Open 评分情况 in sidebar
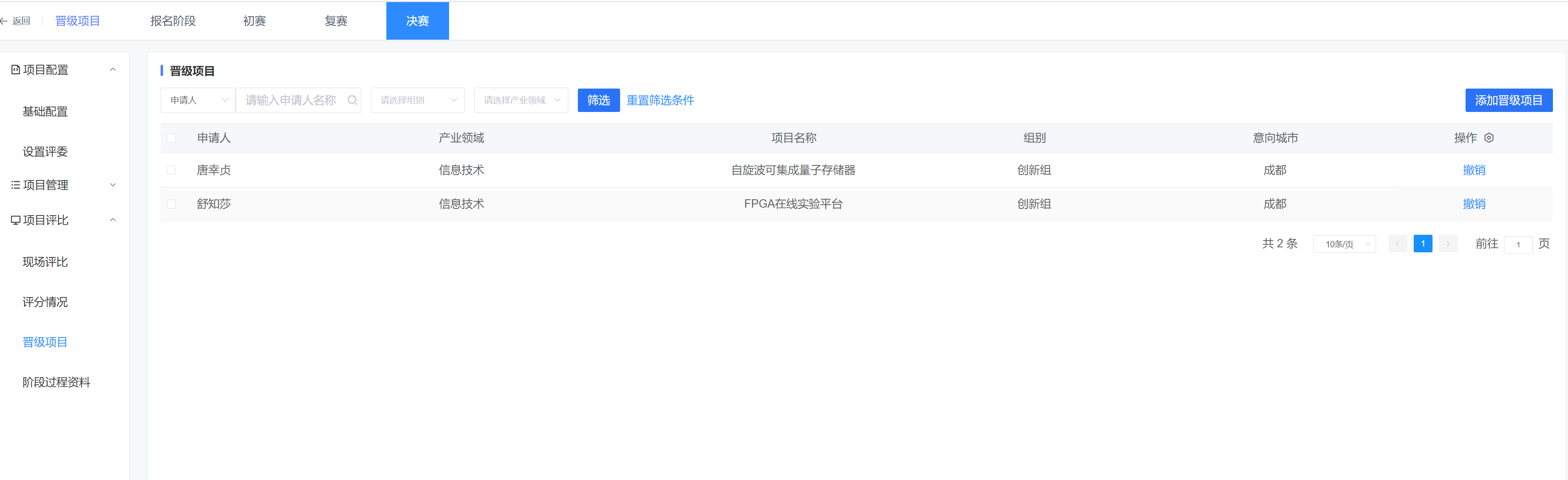This screenshot has width=1568, height=480. coord(45,302)
